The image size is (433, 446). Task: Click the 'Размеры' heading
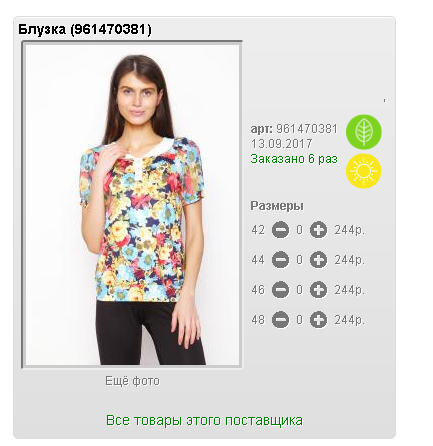(x=277, y=206)
